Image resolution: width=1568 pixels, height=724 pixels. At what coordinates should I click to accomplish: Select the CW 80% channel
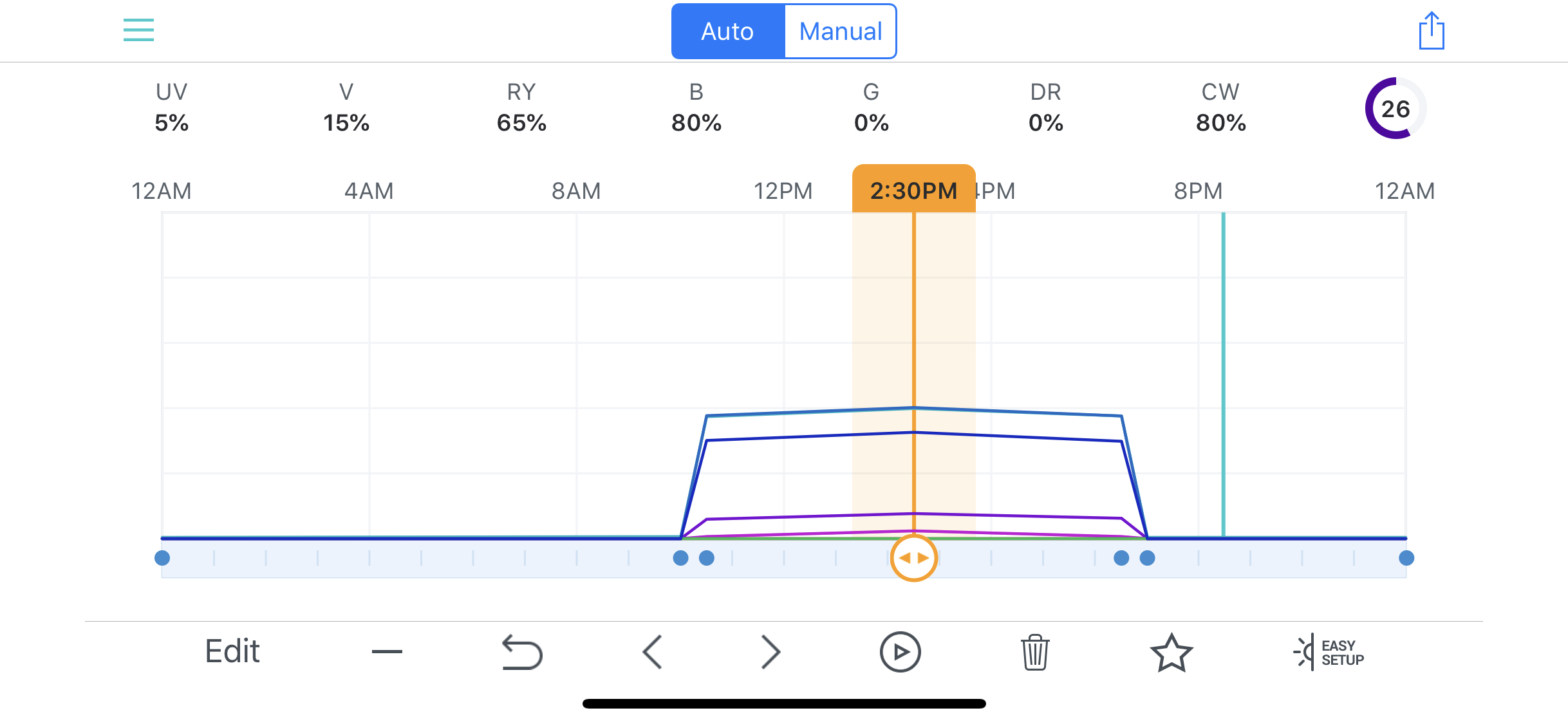pos(1220,107)
